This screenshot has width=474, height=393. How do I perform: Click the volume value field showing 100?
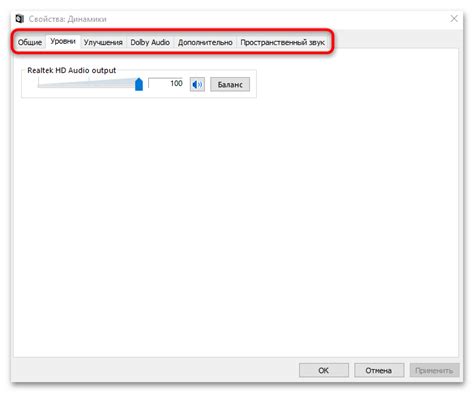[166, 83]
